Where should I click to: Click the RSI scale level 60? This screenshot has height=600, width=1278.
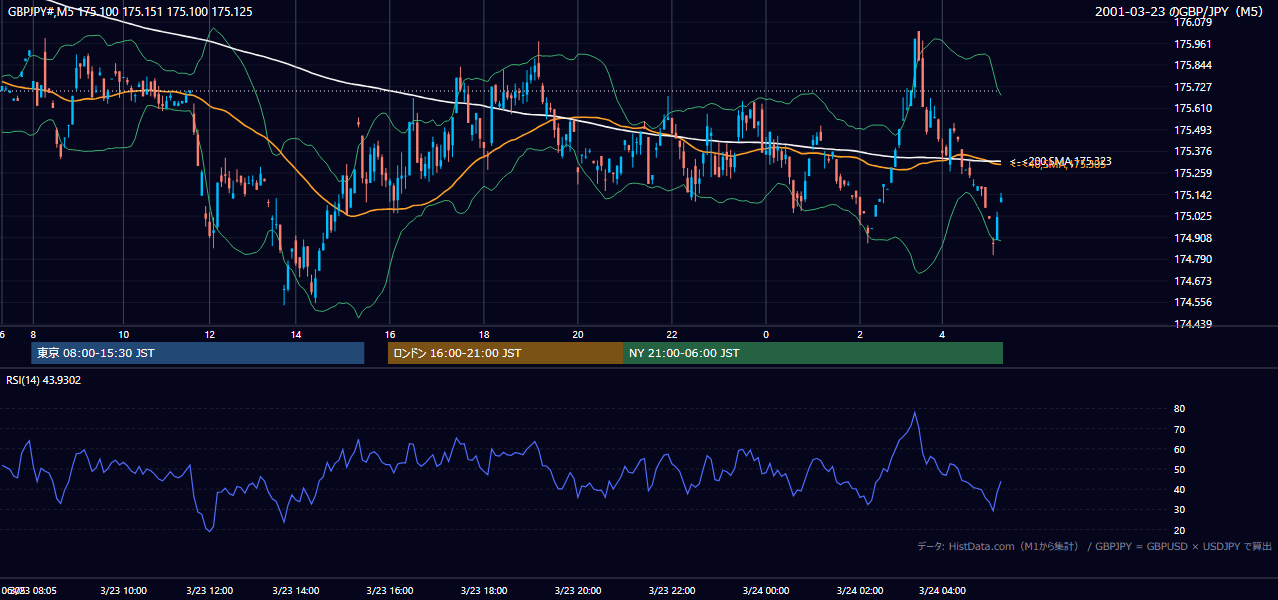tap(1180, 449)
